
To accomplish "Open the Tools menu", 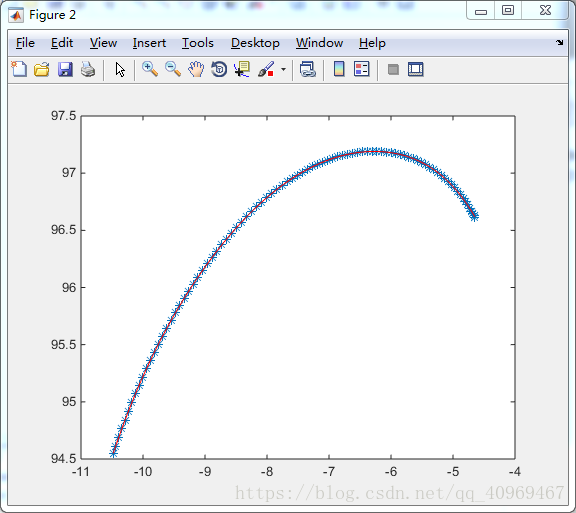I will coord(198,43).
